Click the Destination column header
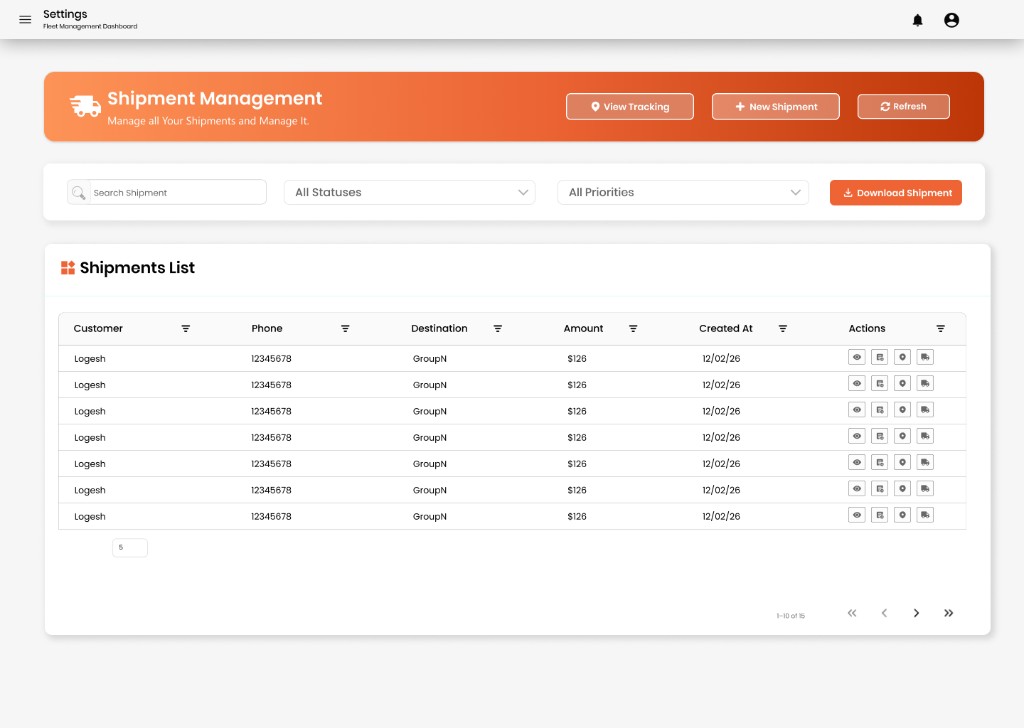This screenshot has height=728, width=1024. 440,328
